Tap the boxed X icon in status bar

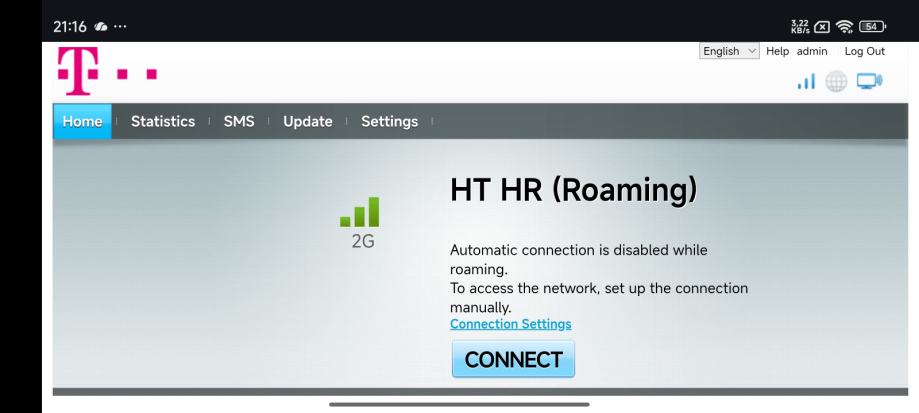pyautogui.click(x=822, y=26)
